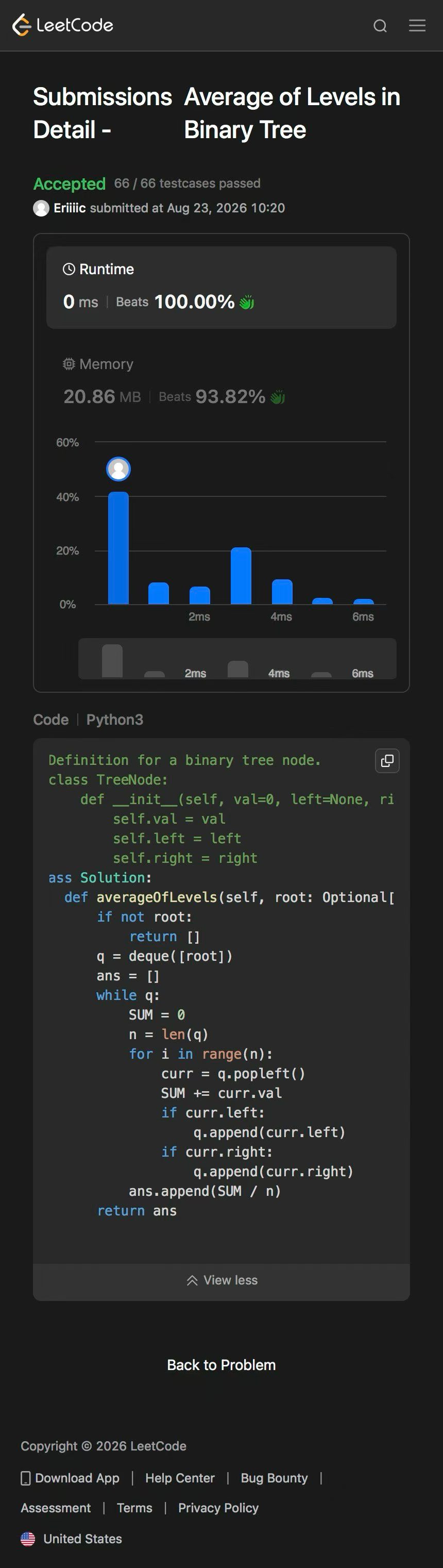Click Eriiic's profile avatar
The width and height of the screenshot is (443, 1568).
click(x=41, y=208)
